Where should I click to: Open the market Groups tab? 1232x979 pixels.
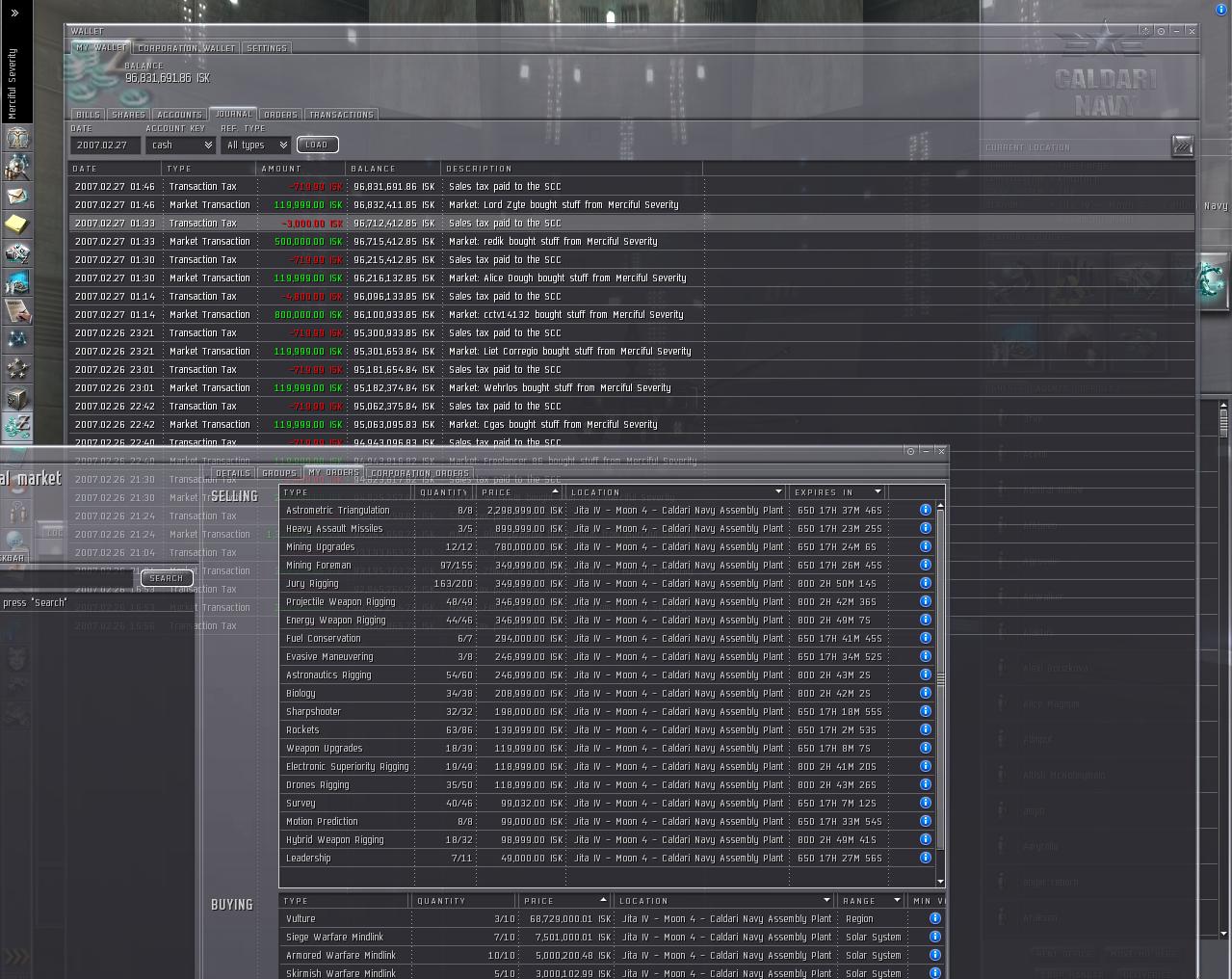point(279,473)
